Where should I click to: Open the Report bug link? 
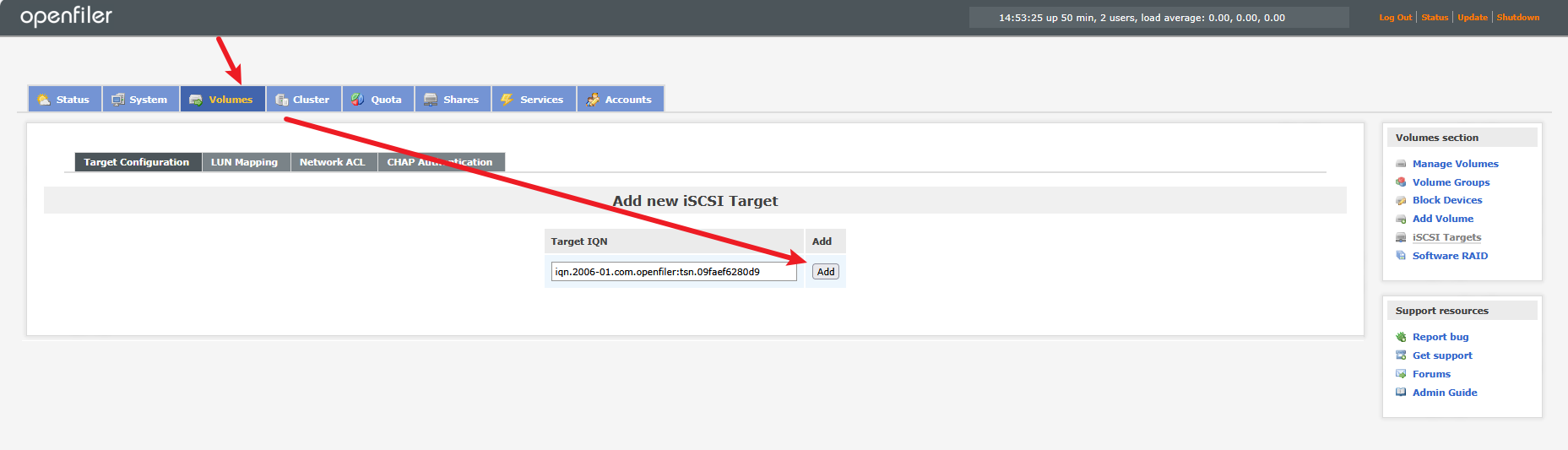point(1440,337)
